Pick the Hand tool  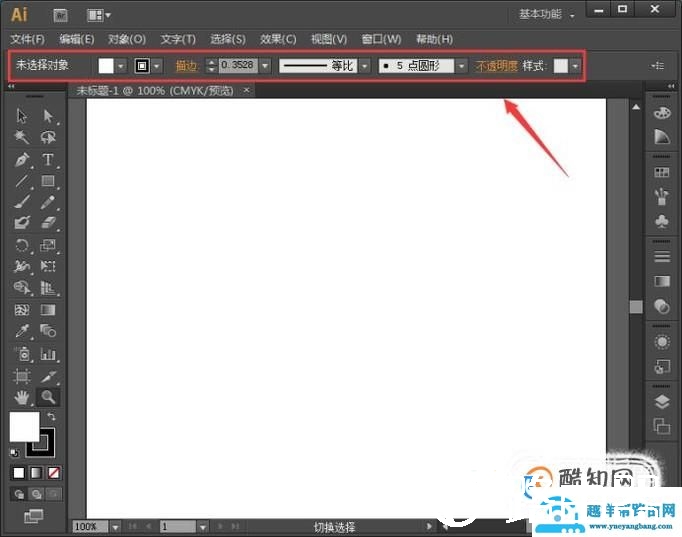tap(22, 397)
